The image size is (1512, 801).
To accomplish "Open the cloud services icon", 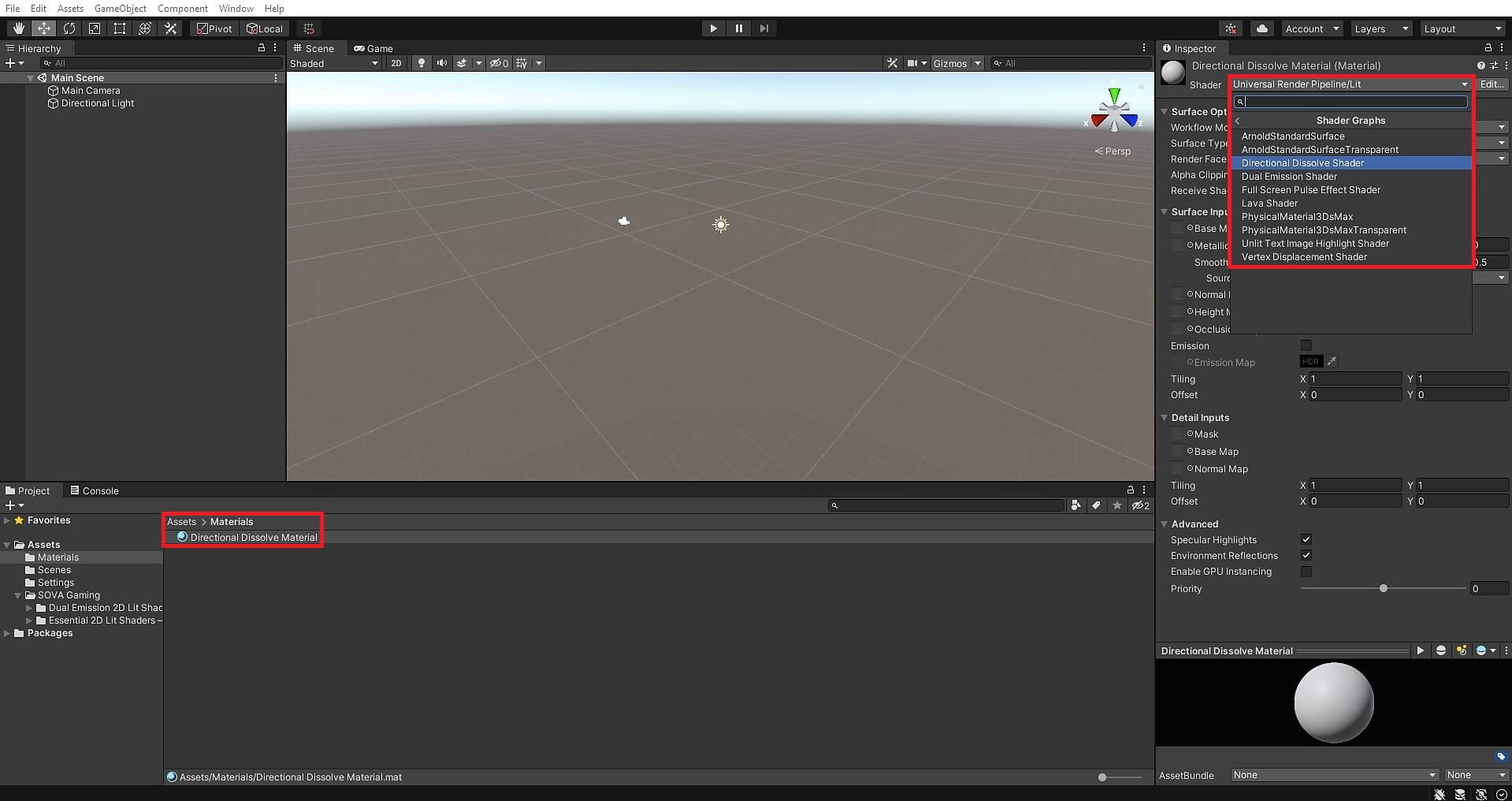I will pyautogui.click(x=1261, y=28).
